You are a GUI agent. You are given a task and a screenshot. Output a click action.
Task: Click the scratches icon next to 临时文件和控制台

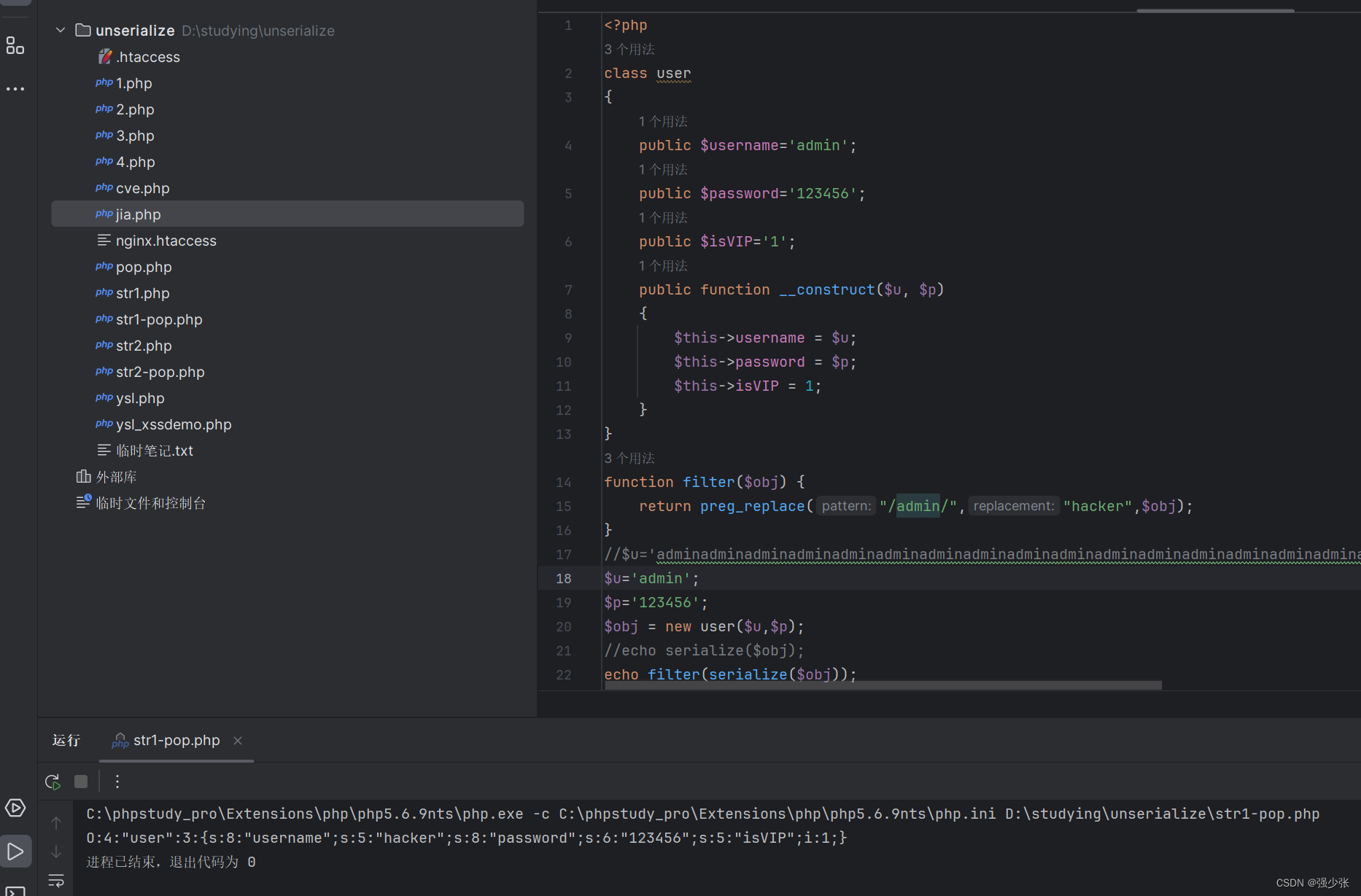coord(83,502)
